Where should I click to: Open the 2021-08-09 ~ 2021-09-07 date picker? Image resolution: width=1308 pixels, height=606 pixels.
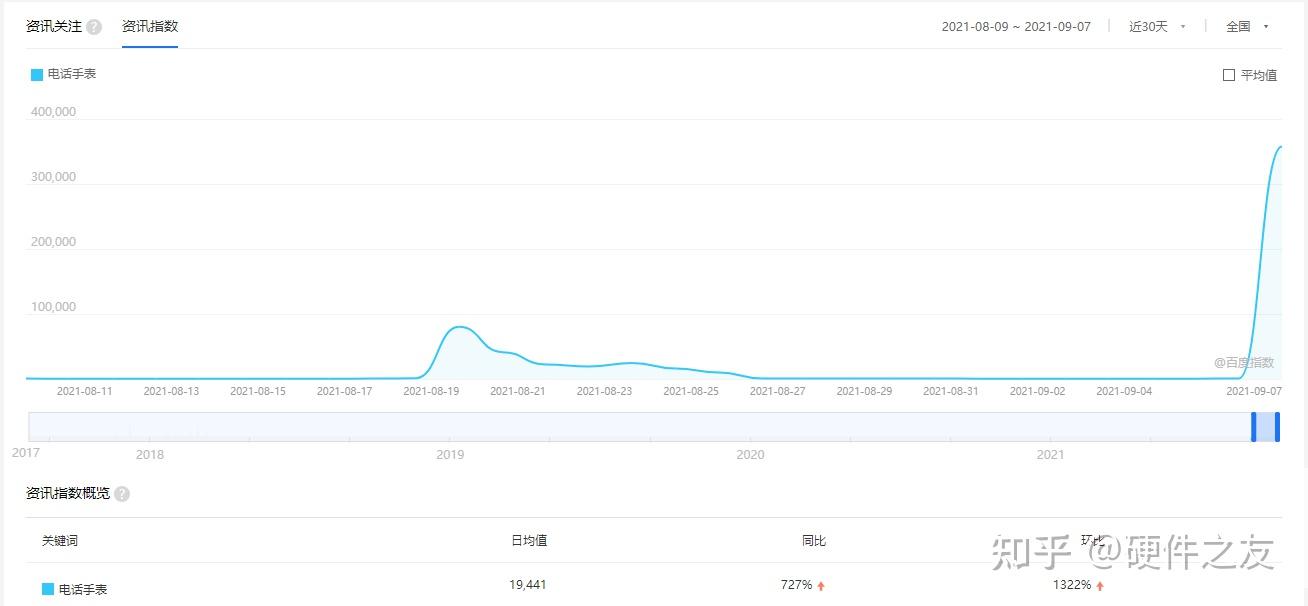coord(1015,27)
